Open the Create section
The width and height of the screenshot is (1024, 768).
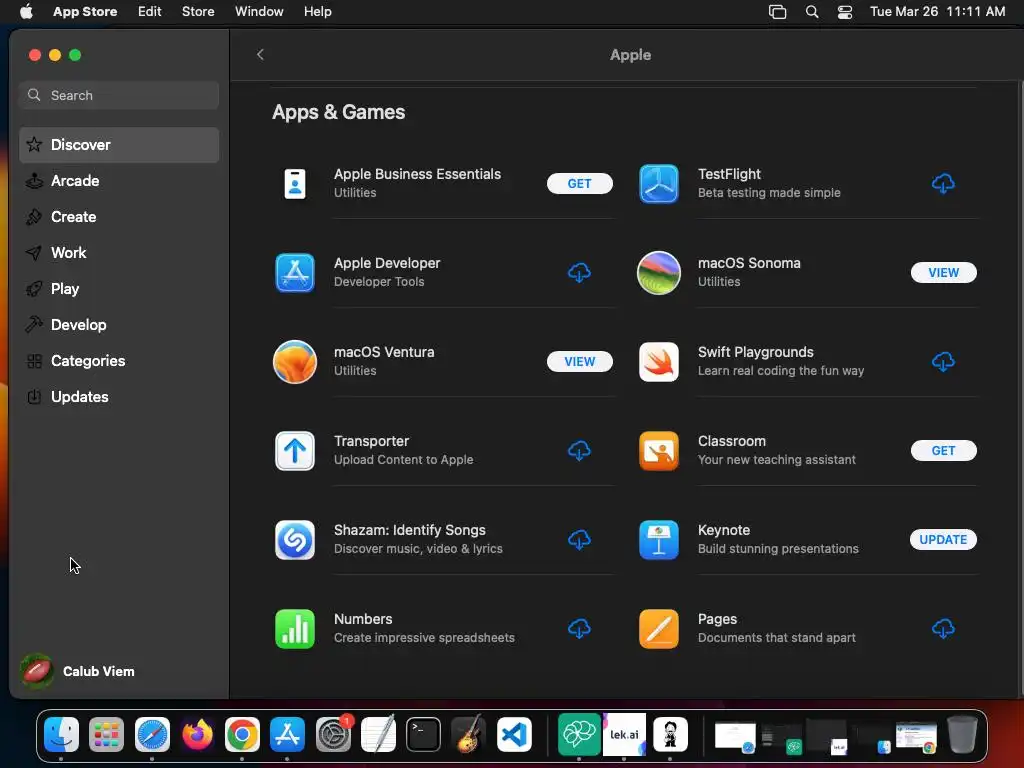point(119,216)
